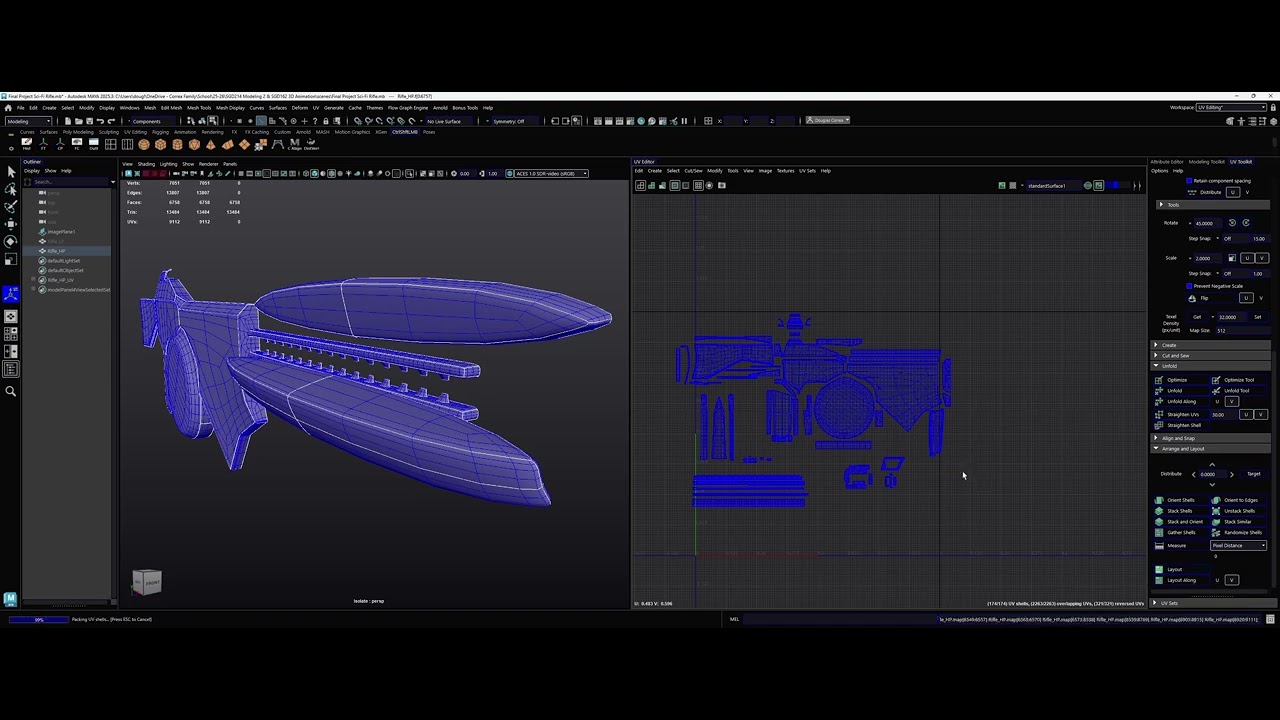Choose the Paint Selection tool
Viewport: 1280px width, 720px height.
coord(11,206)
